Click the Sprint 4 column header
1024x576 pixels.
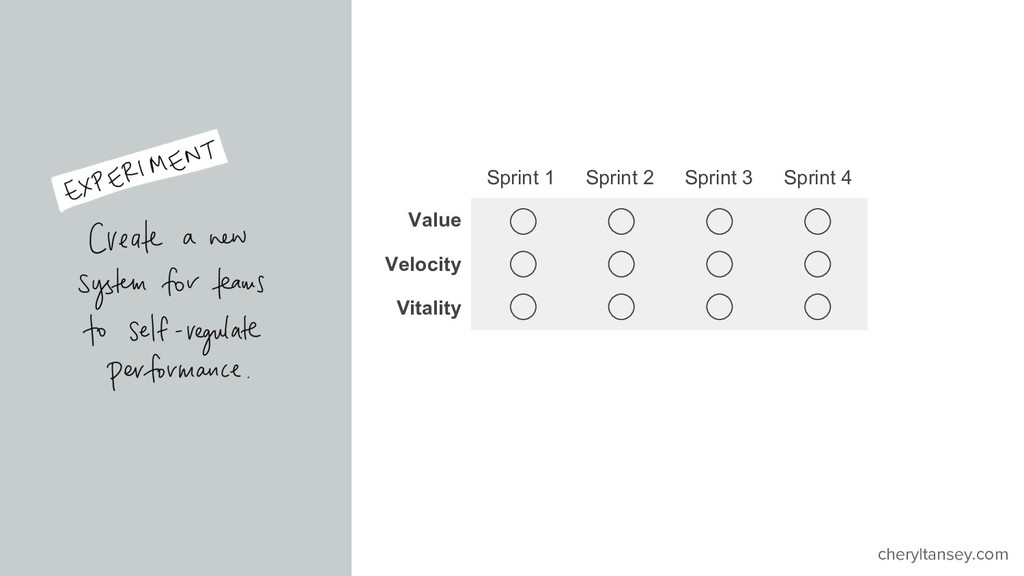tap(818, 178)
